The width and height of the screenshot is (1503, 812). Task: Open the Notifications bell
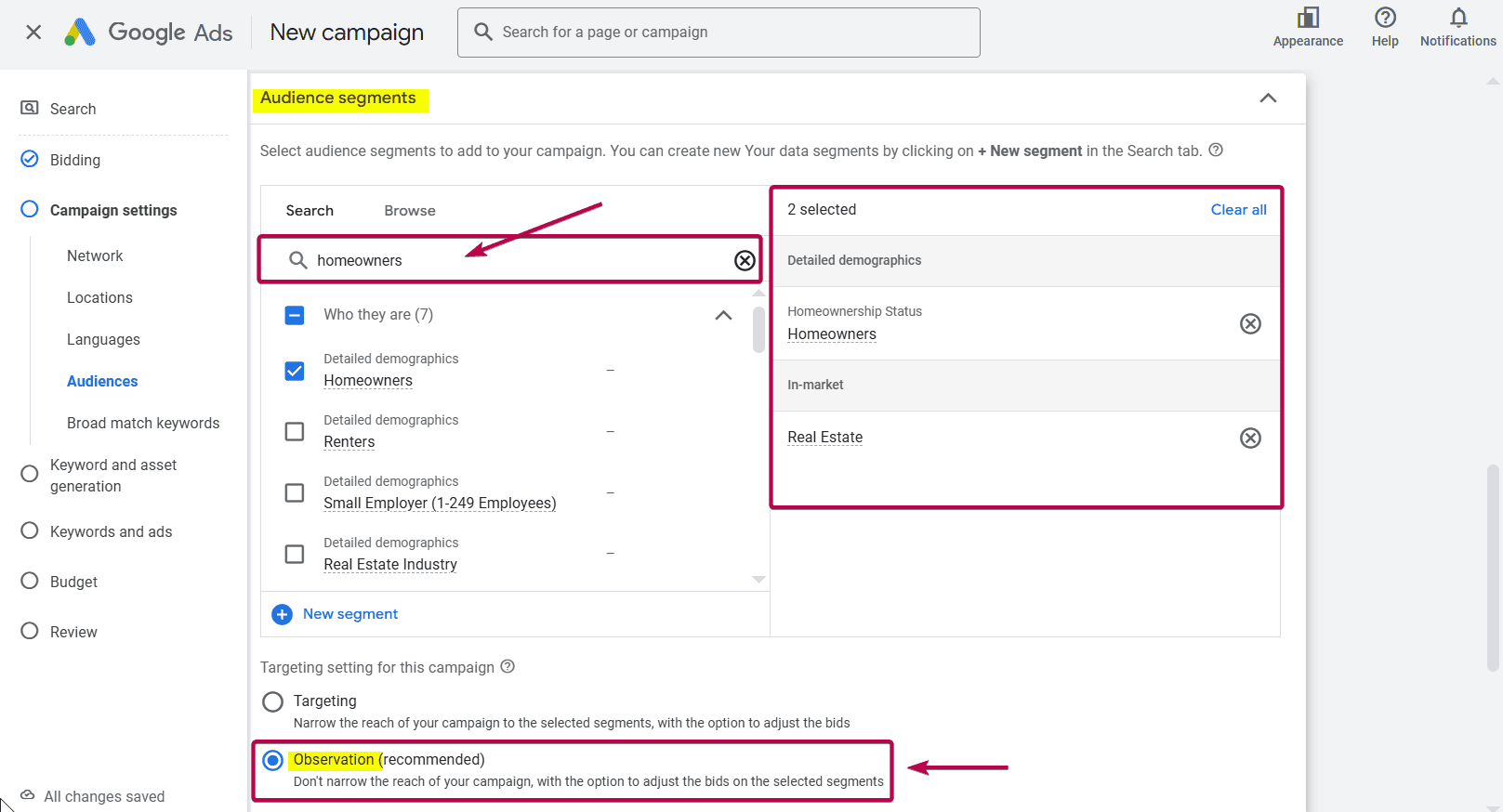point(1457,18)
